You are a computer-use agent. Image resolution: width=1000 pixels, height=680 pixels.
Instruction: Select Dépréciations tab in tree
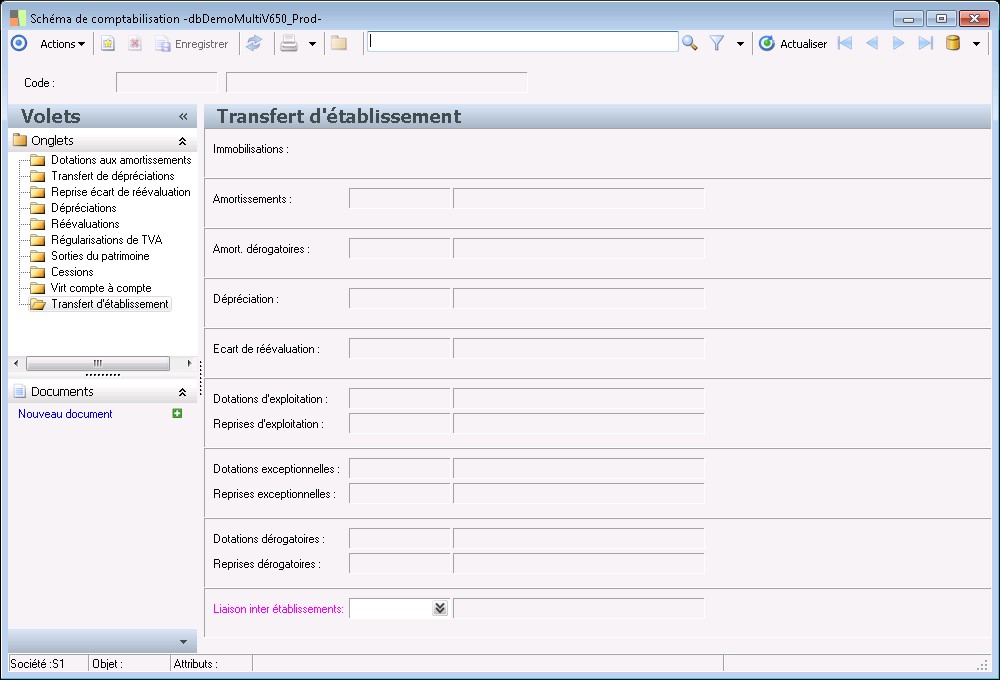pyautogui.click(x=84, y=208)
